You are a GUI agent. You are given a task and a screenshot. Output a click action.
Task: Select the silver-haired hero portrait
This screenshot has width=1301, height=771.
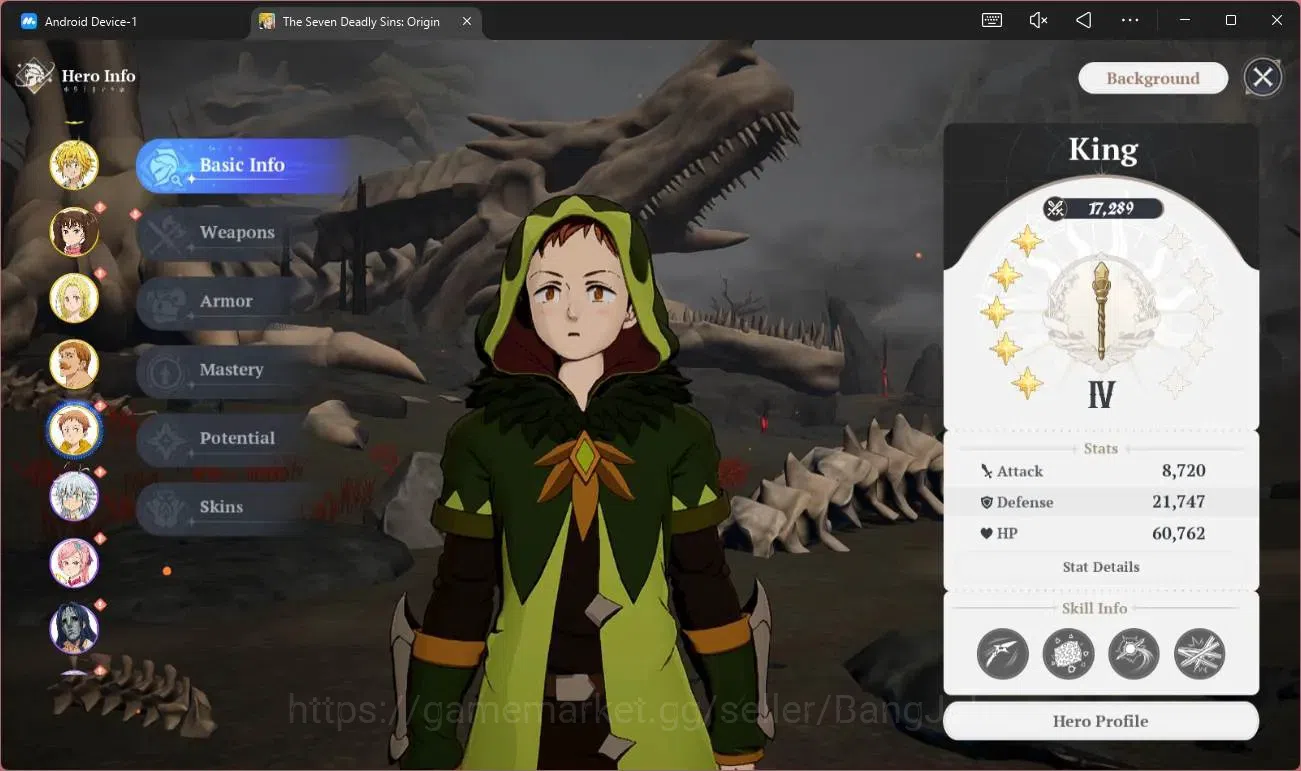[x=74, y=496]
